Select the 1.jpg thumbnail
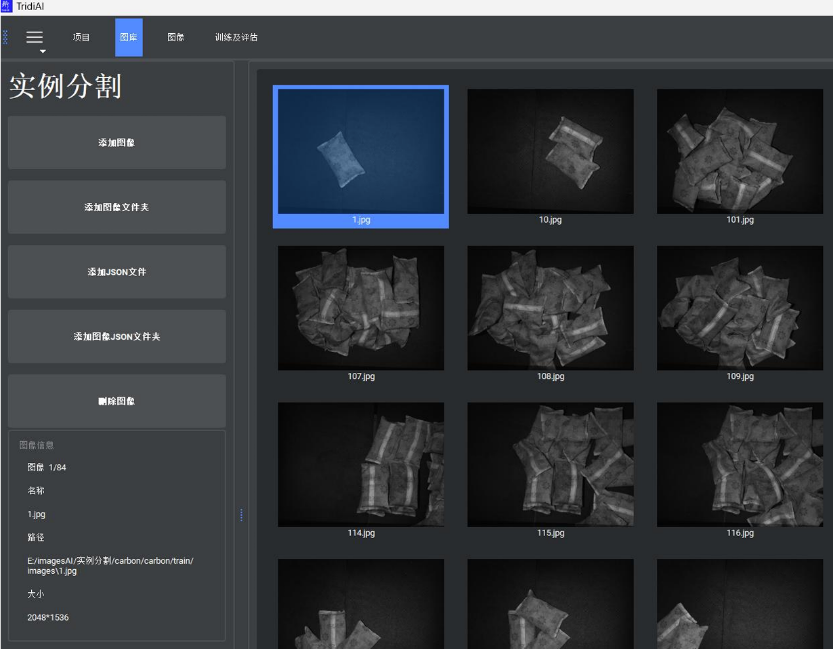Image resolution: width=833 pixels, height=649 pixels. (x=361, y=151)
